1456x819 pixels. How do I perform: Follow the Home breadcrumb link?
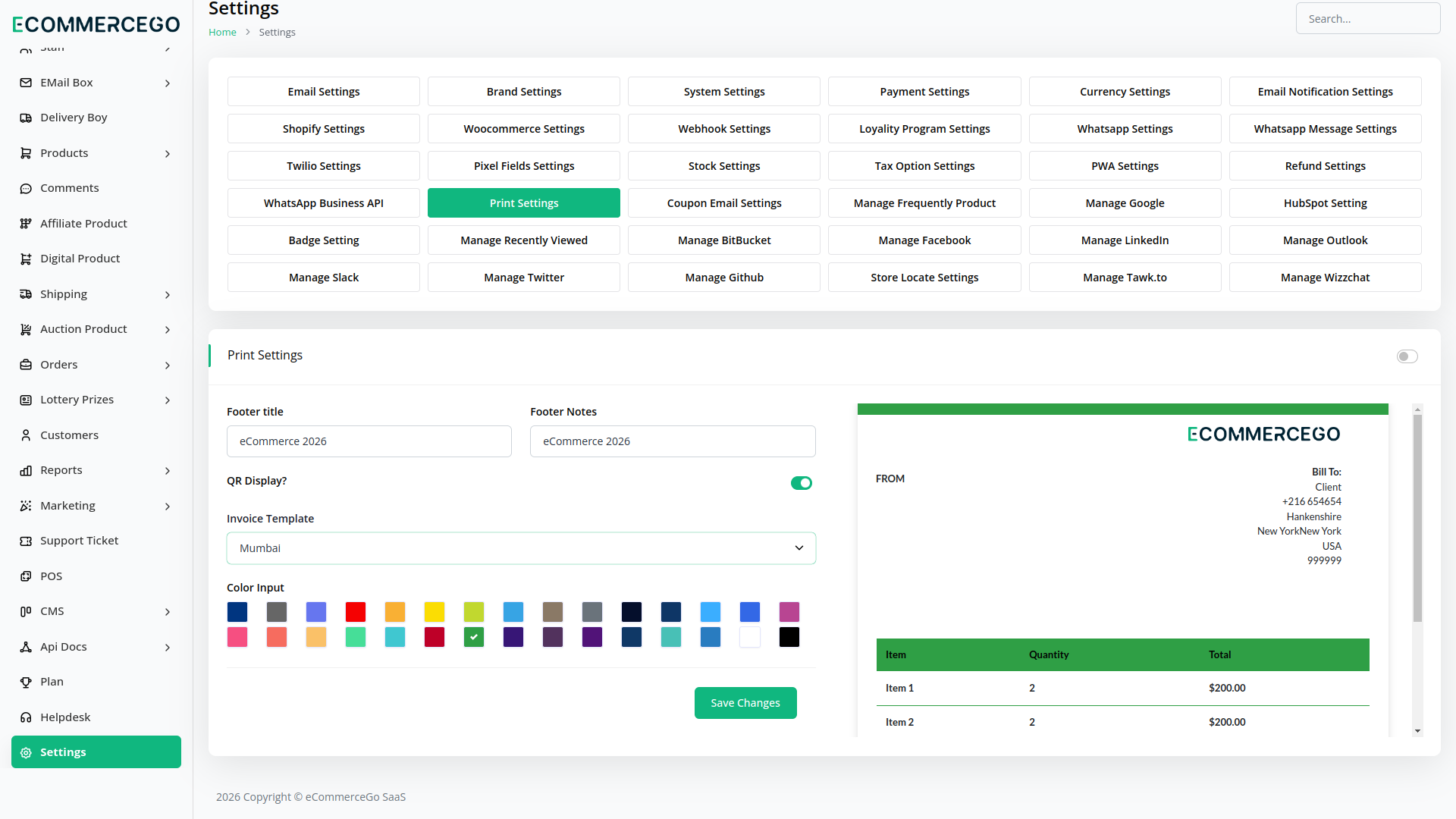pyautogui.click(x=222, y=32)
